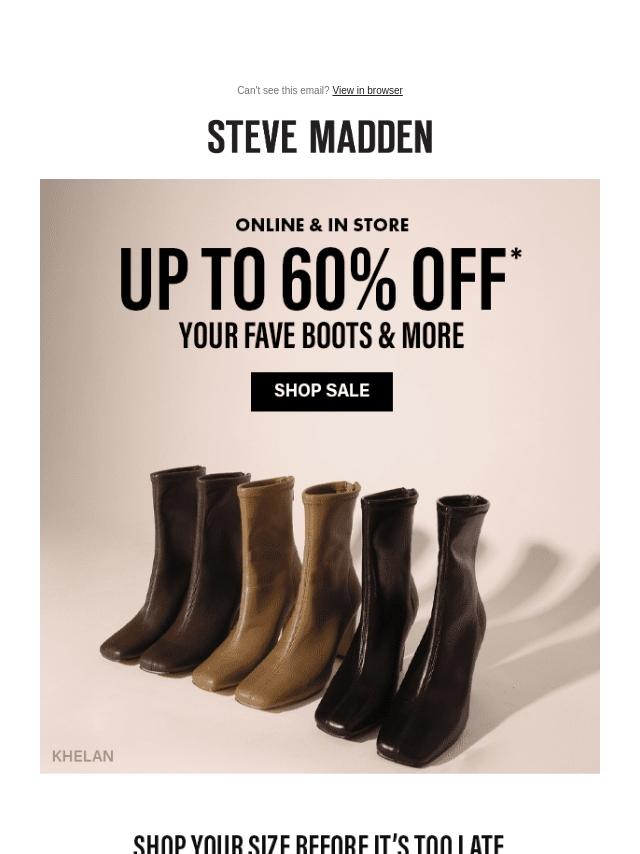Click the 60% figure in the banner
The width and height of the screenshot is (640, 854).
click(x=339, y=279)
